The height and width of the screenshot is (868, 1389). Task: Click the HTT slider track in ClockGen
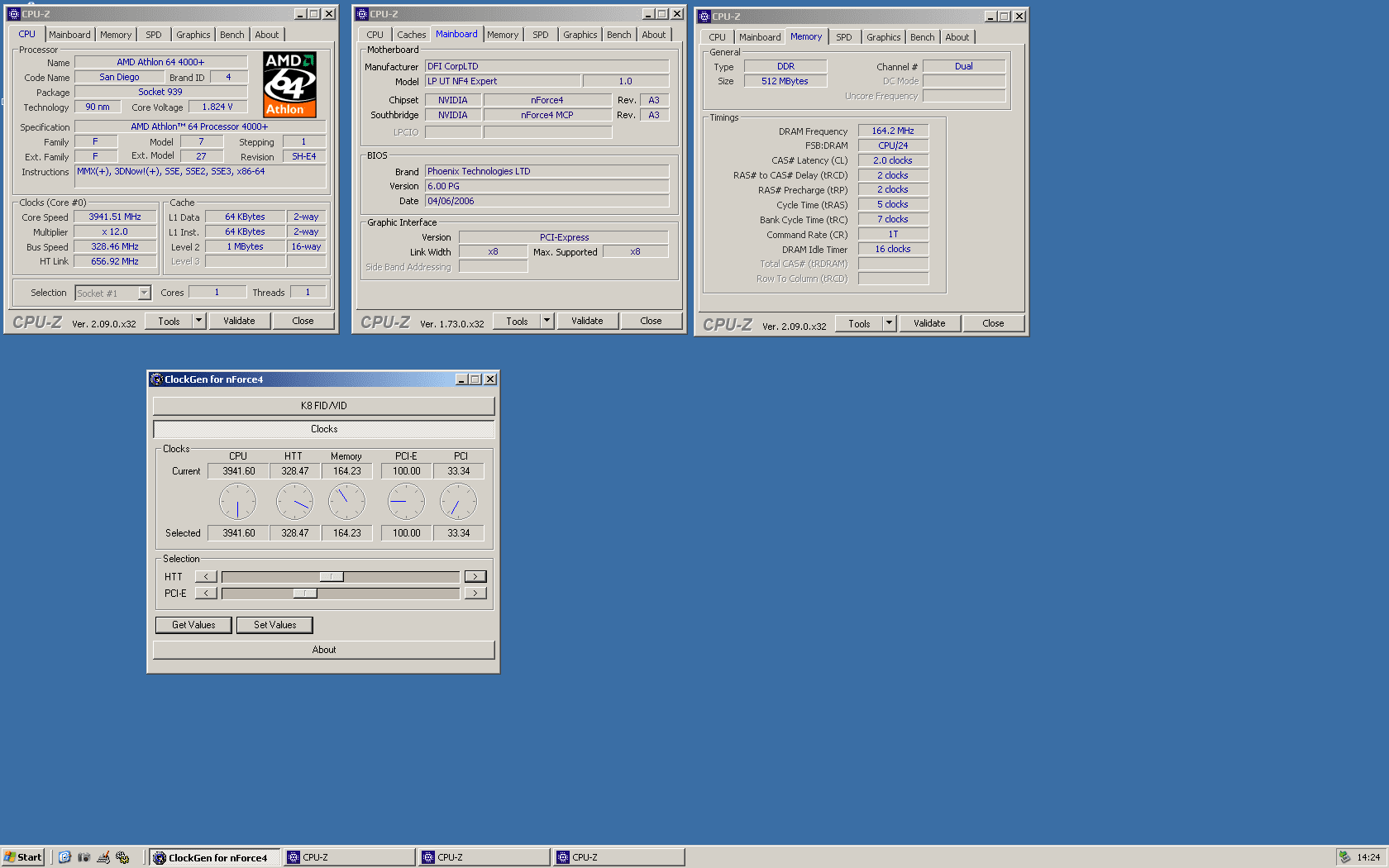341,577
